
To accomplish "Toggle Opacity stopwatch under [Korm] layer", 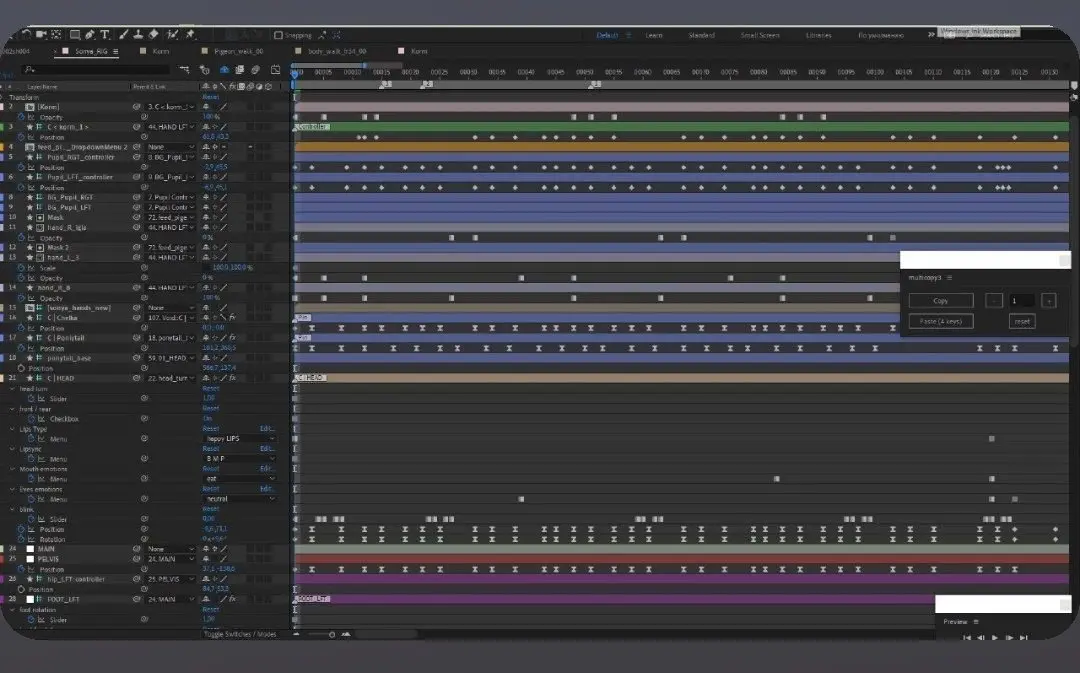I will click(x=21, y=117).
